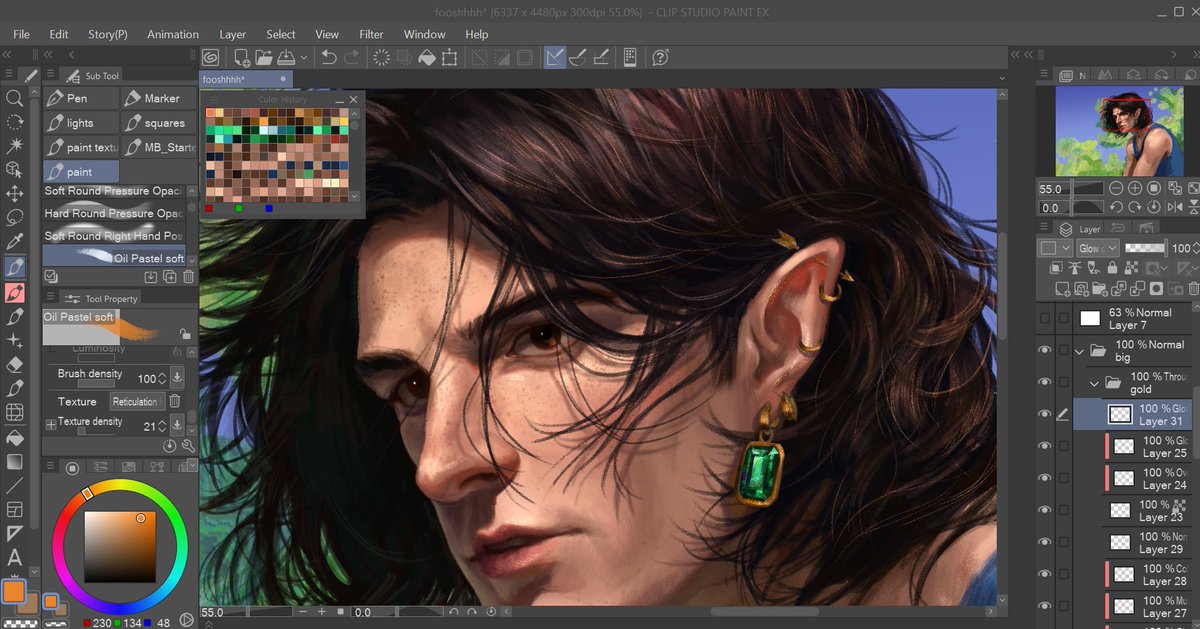Delete sub tool using trash icon
This screenshot has width=1200, height=629.
187,276
